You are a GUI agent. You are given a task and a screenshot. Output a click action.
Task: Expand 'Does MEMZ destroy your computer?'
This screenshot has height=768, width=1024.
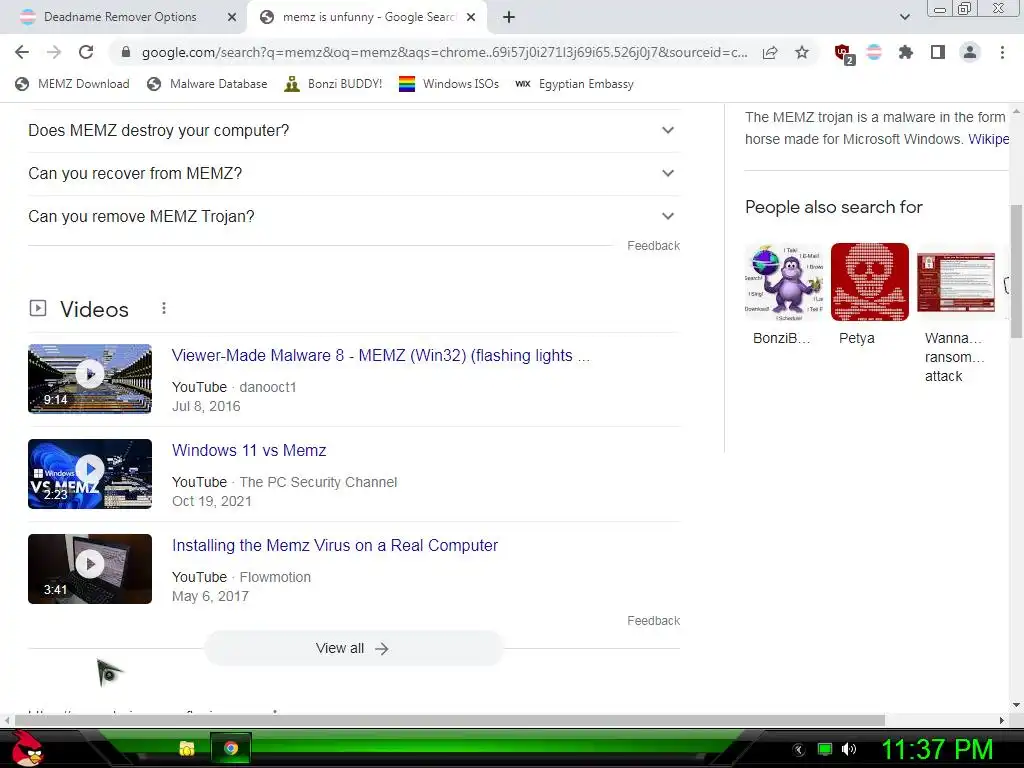click(354, 131)
